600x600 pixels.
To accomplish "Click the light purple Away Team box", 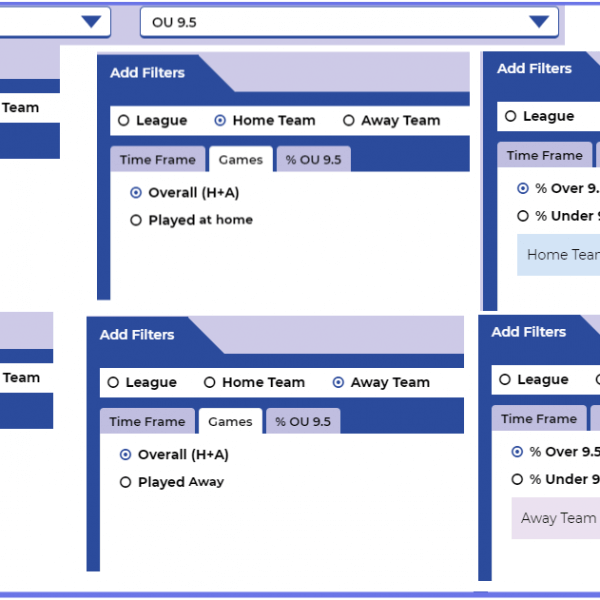I will pos(557,518).
